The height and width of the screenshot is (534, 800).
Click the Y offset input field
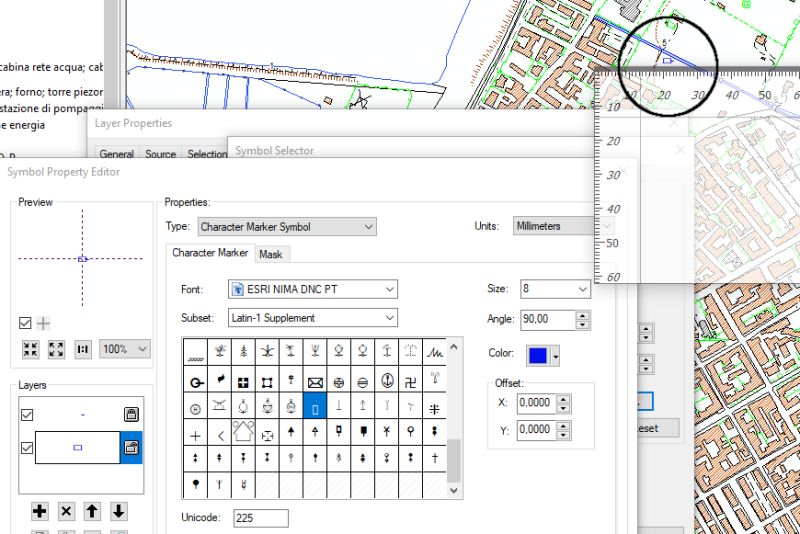[x=537, y=430]
